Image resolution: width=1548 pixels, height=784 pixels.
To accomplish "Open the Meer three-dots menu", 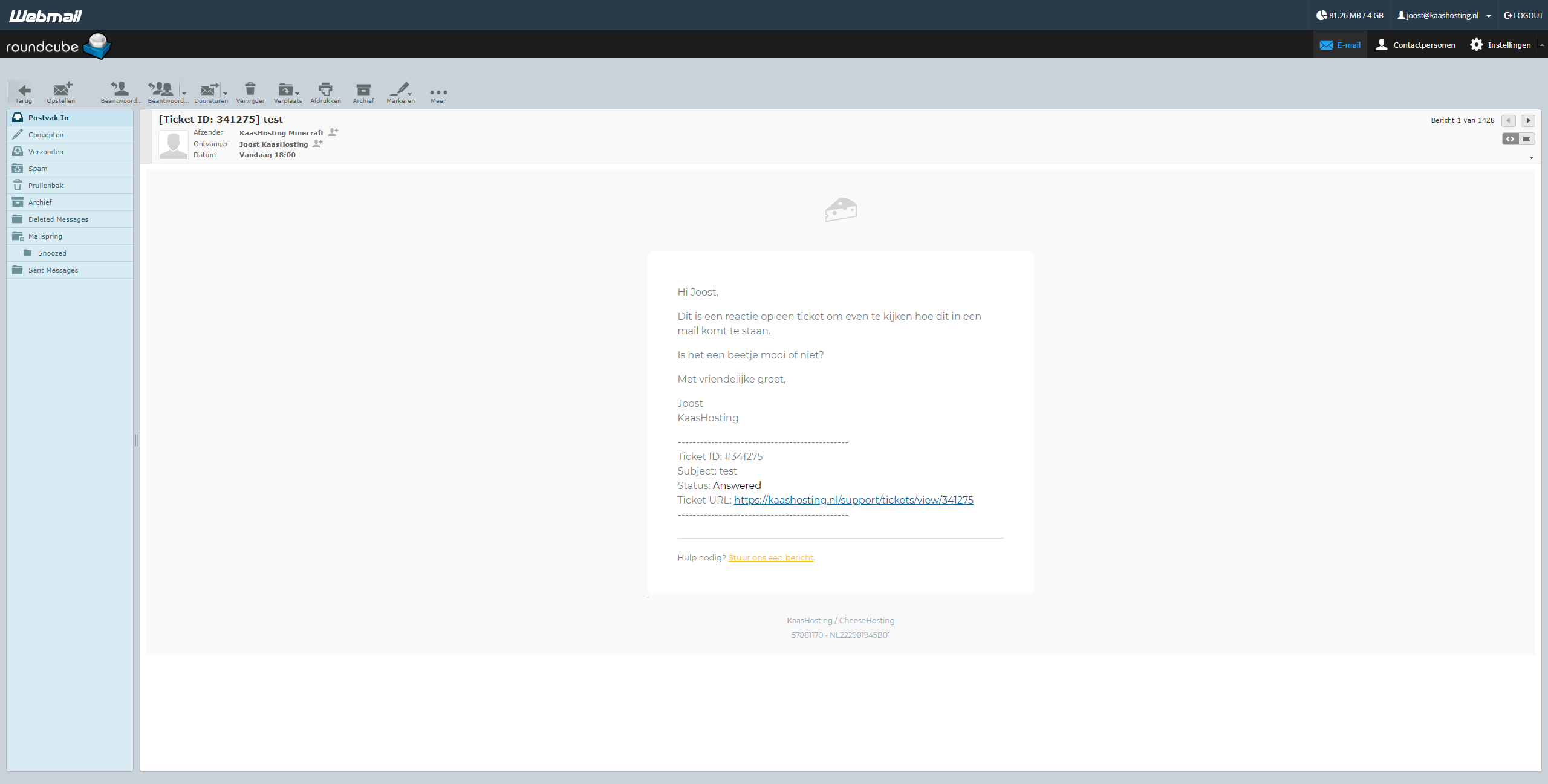I will click(438, 92).
